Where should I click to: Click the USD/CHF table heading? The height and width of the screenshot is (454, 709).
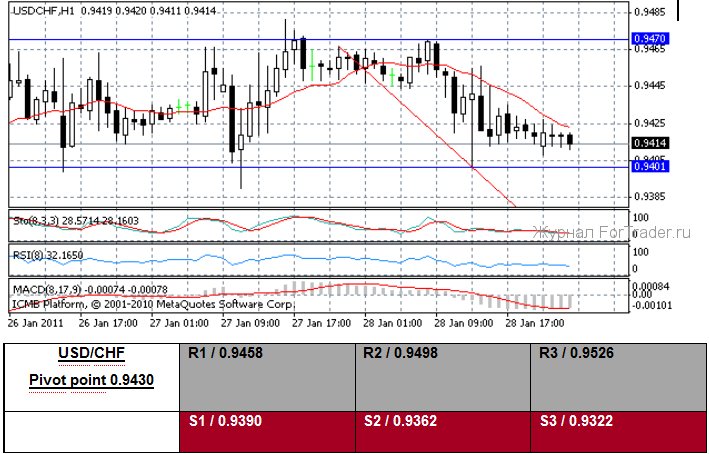(91, 354)
